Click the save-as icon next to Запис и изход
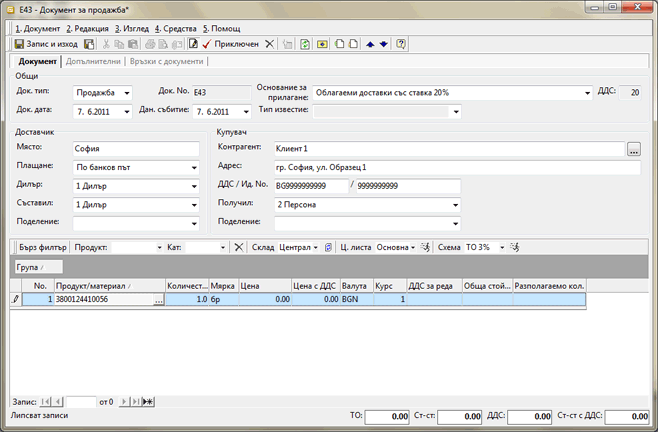The image size is (658, 432). coord(89,44)
